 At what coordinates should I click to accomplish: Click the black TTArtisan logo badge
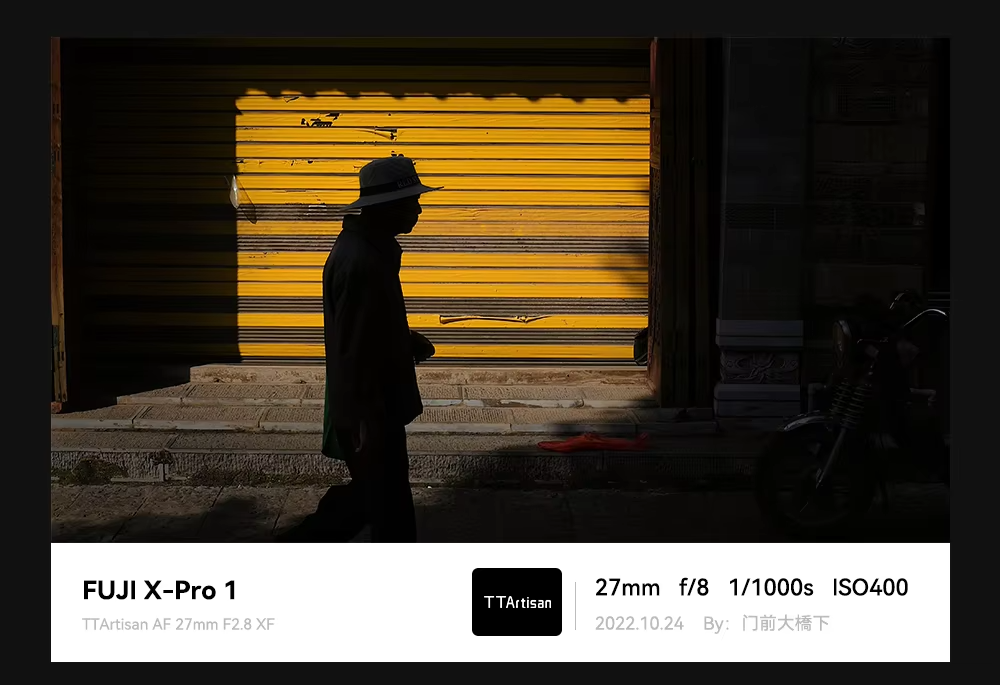click(x=517, y=601)
